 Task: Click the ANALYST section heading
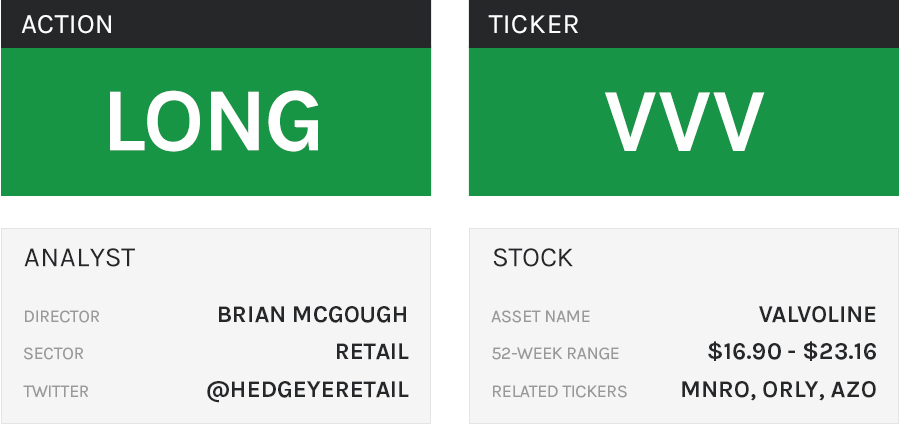pos(79,258)
